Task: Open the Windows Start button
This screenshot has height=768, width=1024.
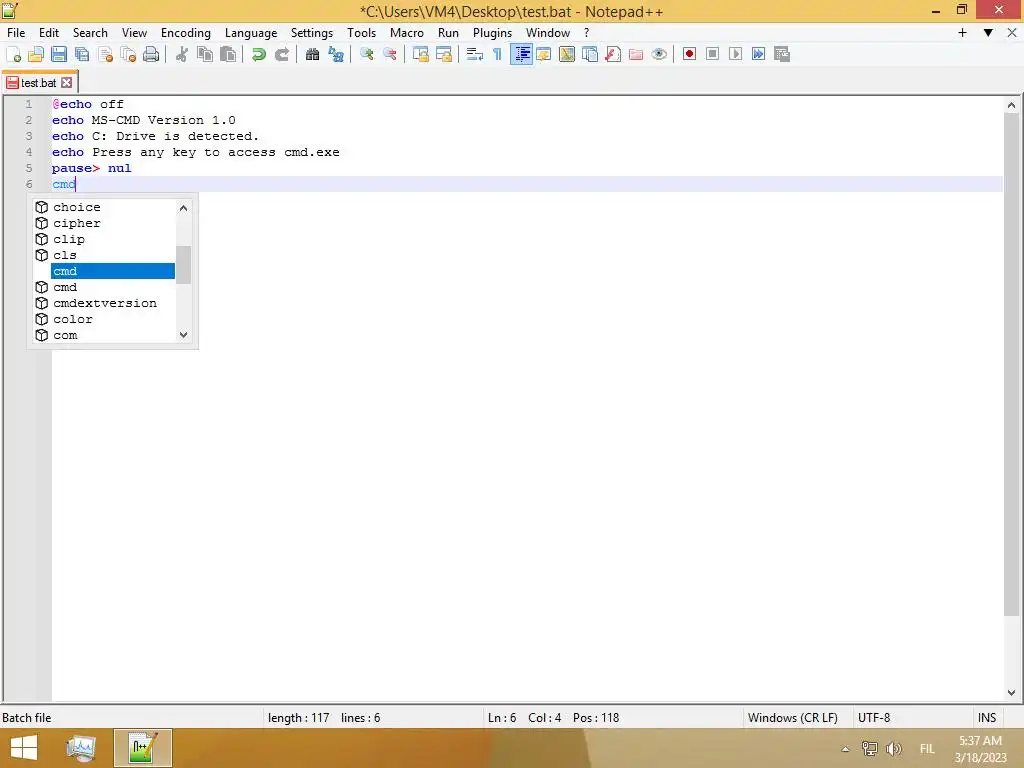Action: pyautogui.click(x=24, y=748)
